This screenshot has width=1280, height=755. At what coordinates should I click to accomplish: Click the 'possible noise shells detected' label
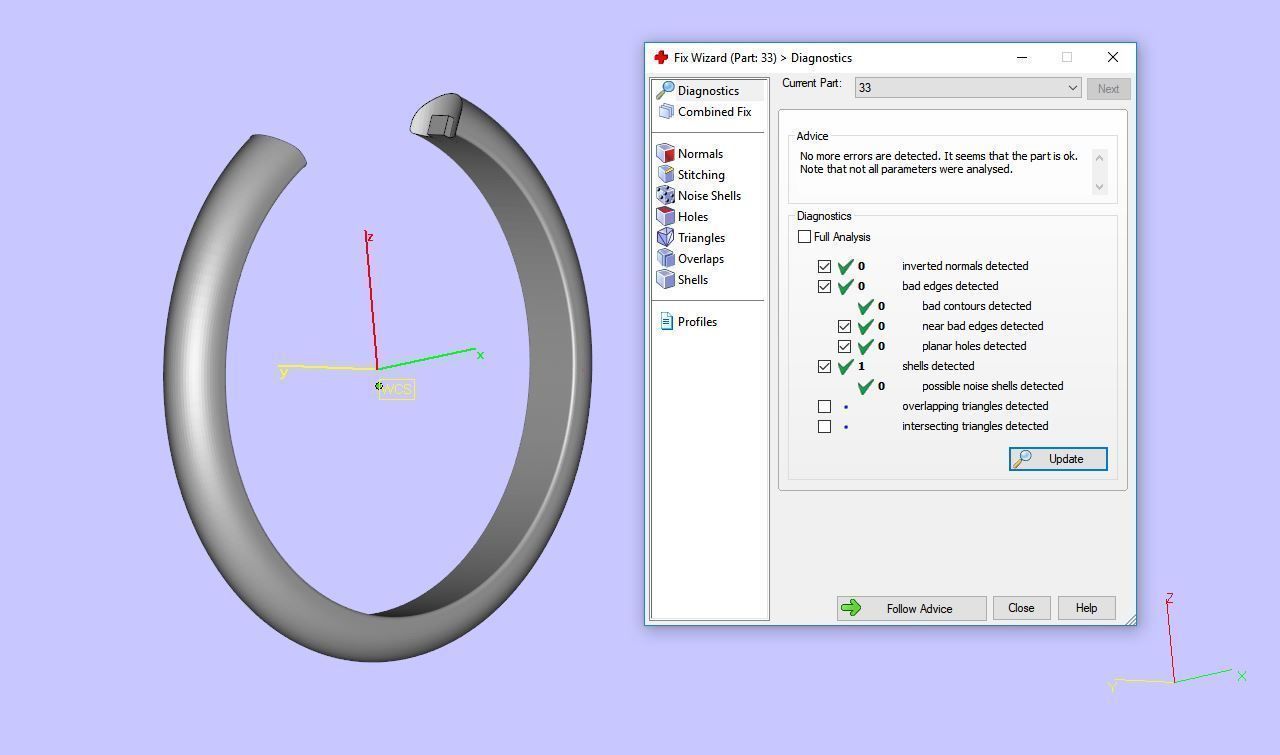[x=992, y=386]
